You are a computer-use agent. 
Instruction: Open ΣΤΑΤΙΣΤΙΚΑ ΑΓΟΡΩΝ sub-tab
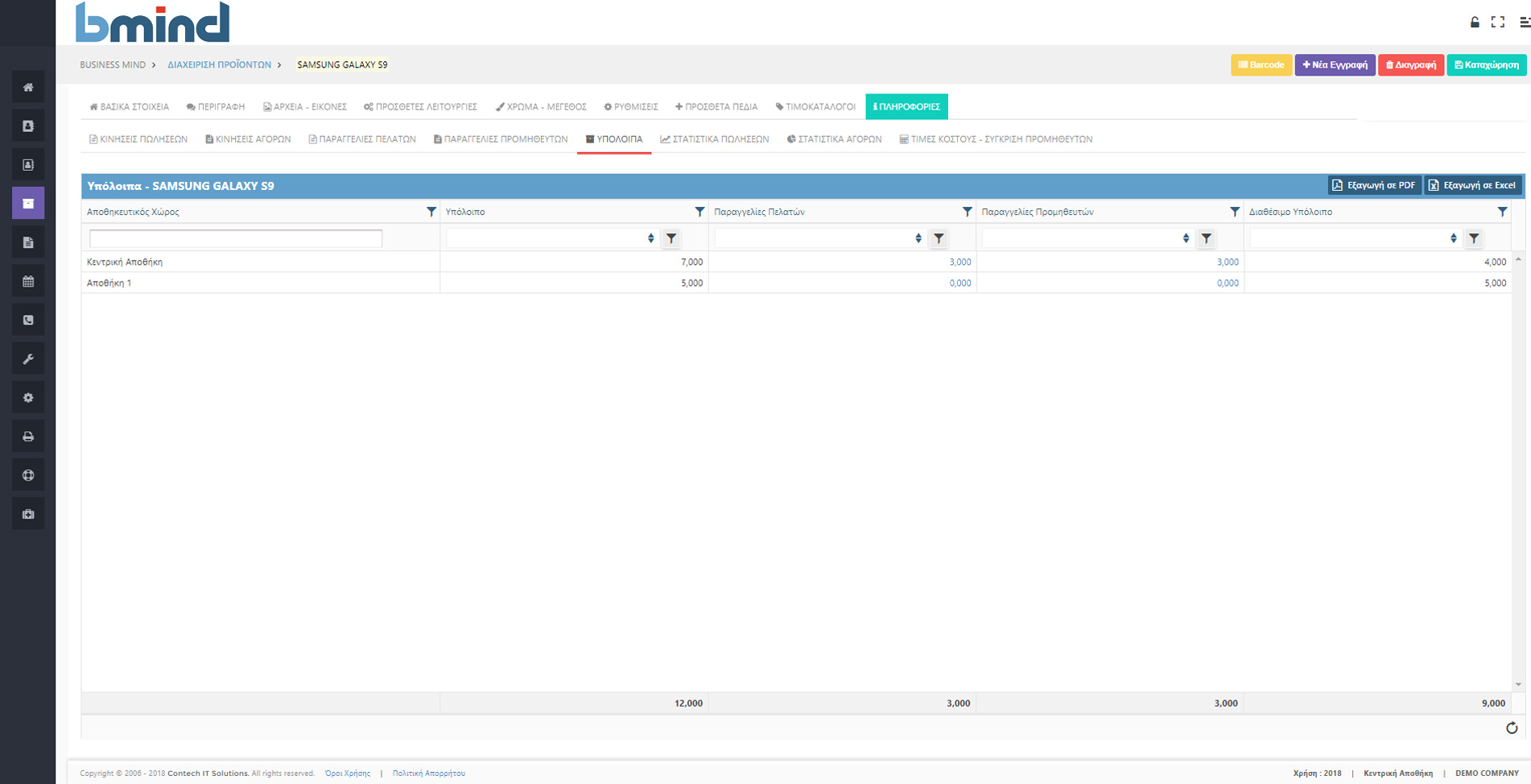[835, 139]
